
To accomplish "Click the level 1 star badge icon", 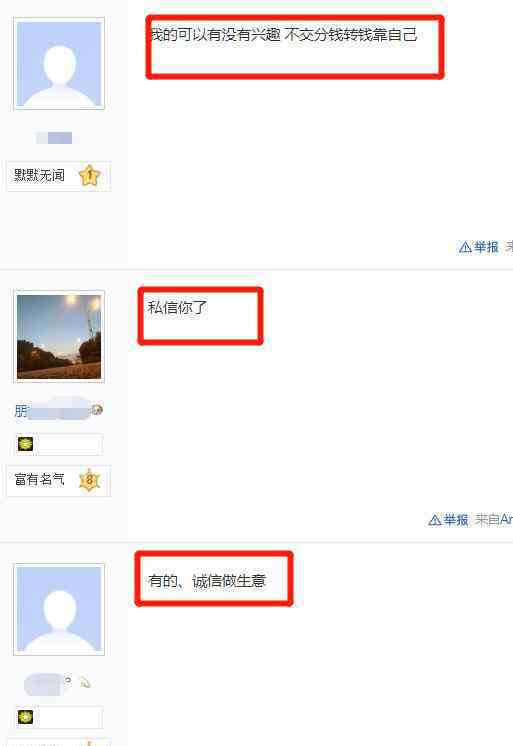I will (x=89, y=176).
